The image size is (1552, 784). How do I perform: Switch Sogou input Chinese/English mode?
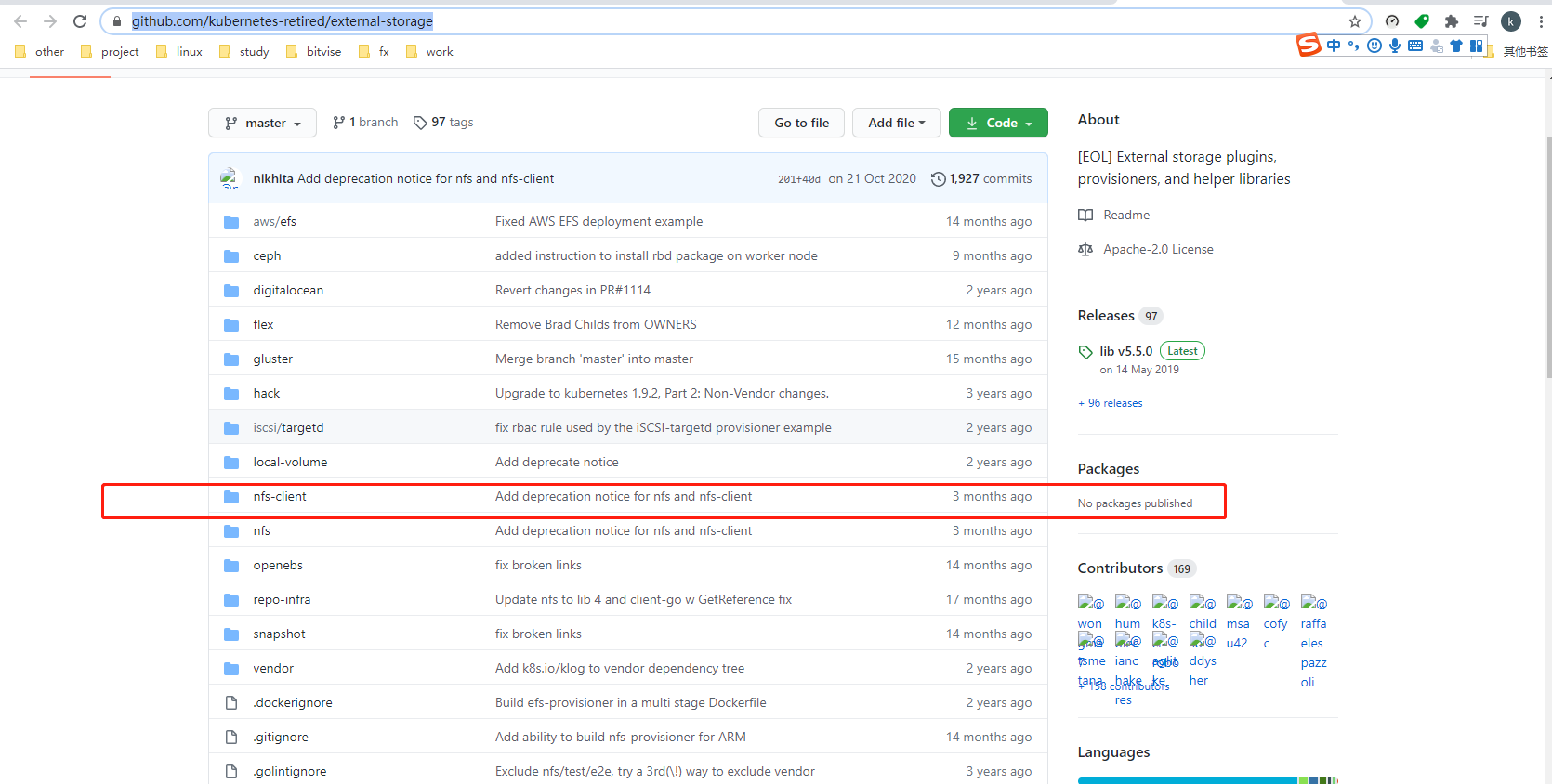pos(1334,46)
